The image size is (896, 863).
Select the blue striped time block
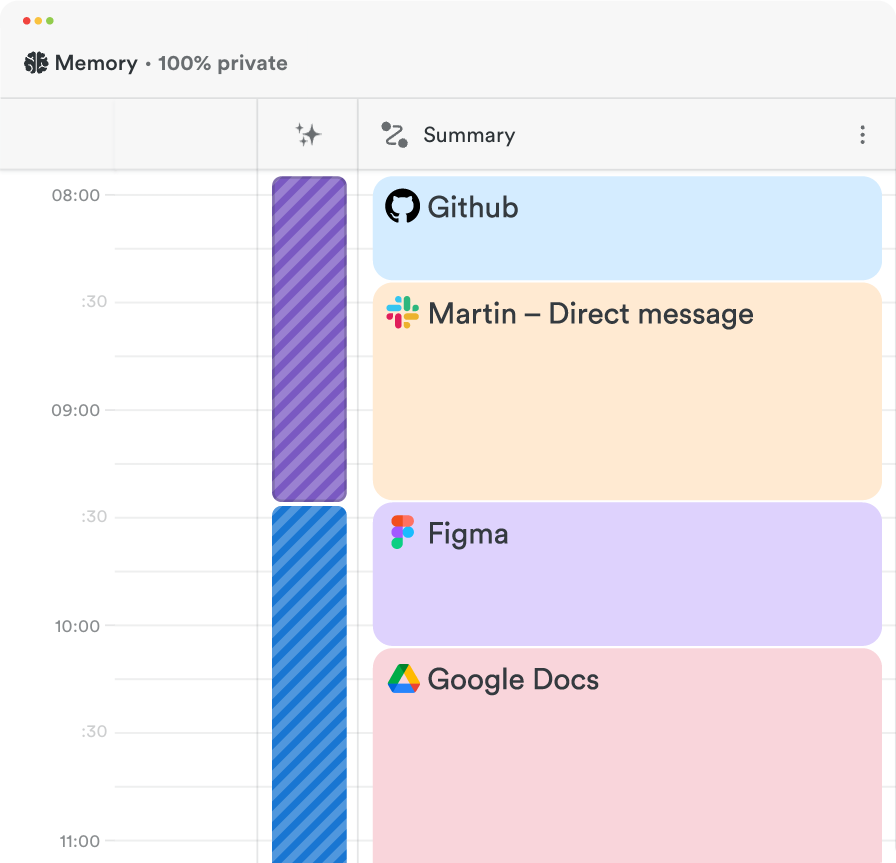click(x=309, y=685)
